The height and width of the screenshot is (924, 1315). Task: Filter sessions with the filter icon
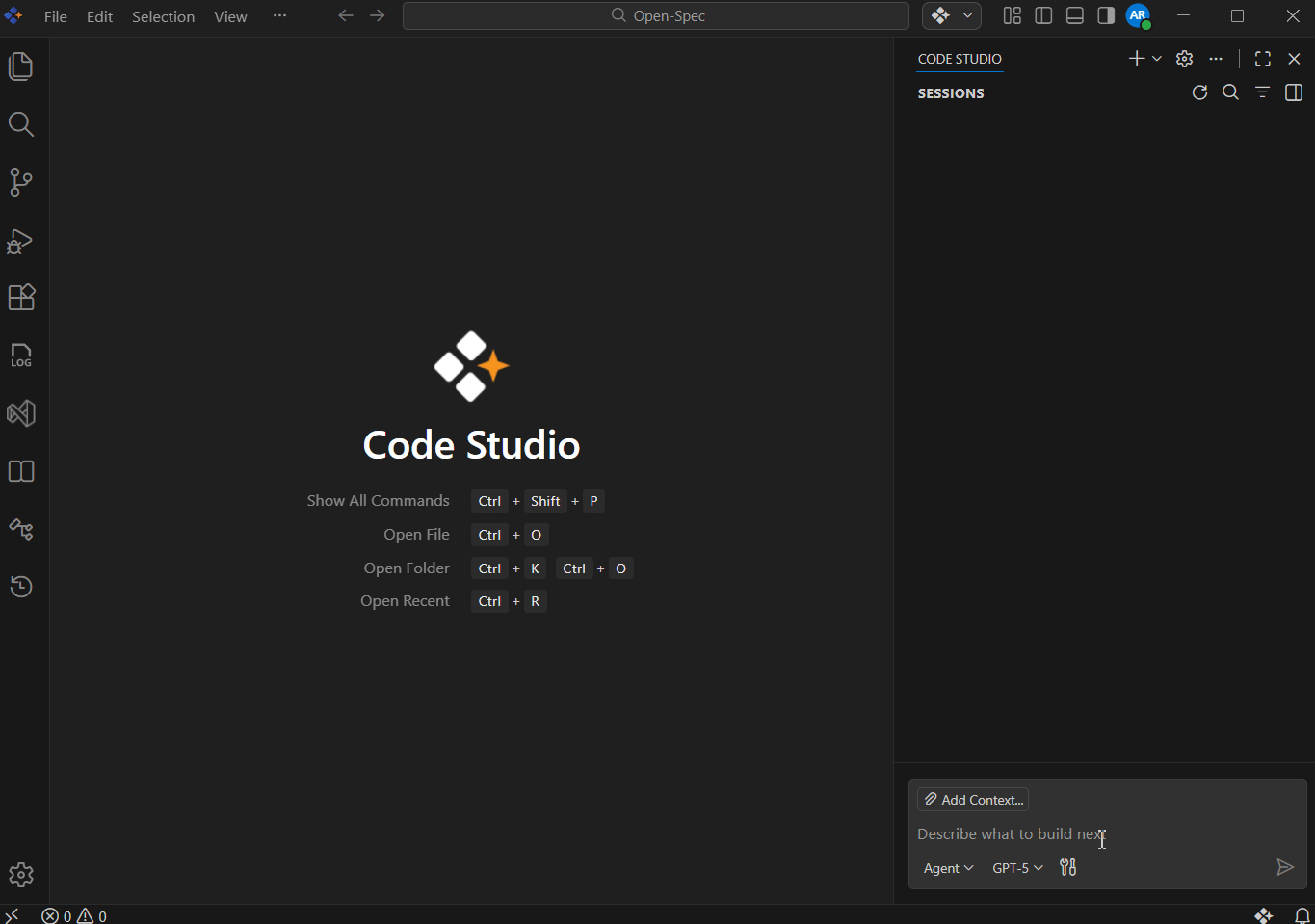pos(1262,92)
